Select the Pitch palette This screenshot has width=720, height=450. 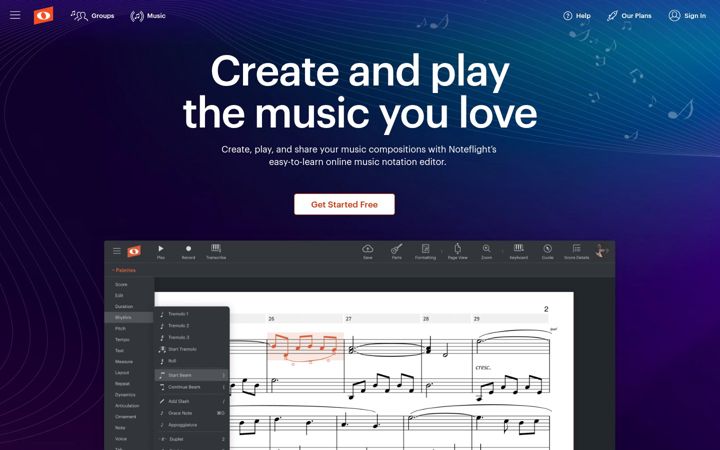click(x=120, y=329)
